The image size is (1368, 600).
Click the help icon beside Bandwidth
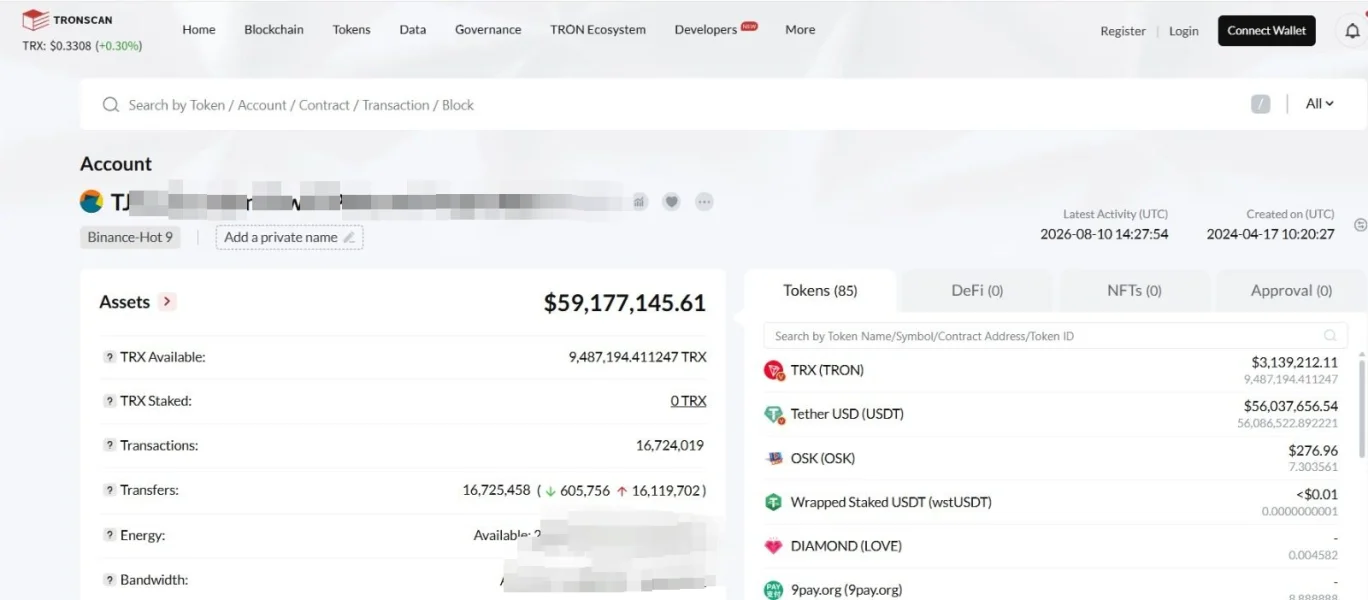(109, 580)
